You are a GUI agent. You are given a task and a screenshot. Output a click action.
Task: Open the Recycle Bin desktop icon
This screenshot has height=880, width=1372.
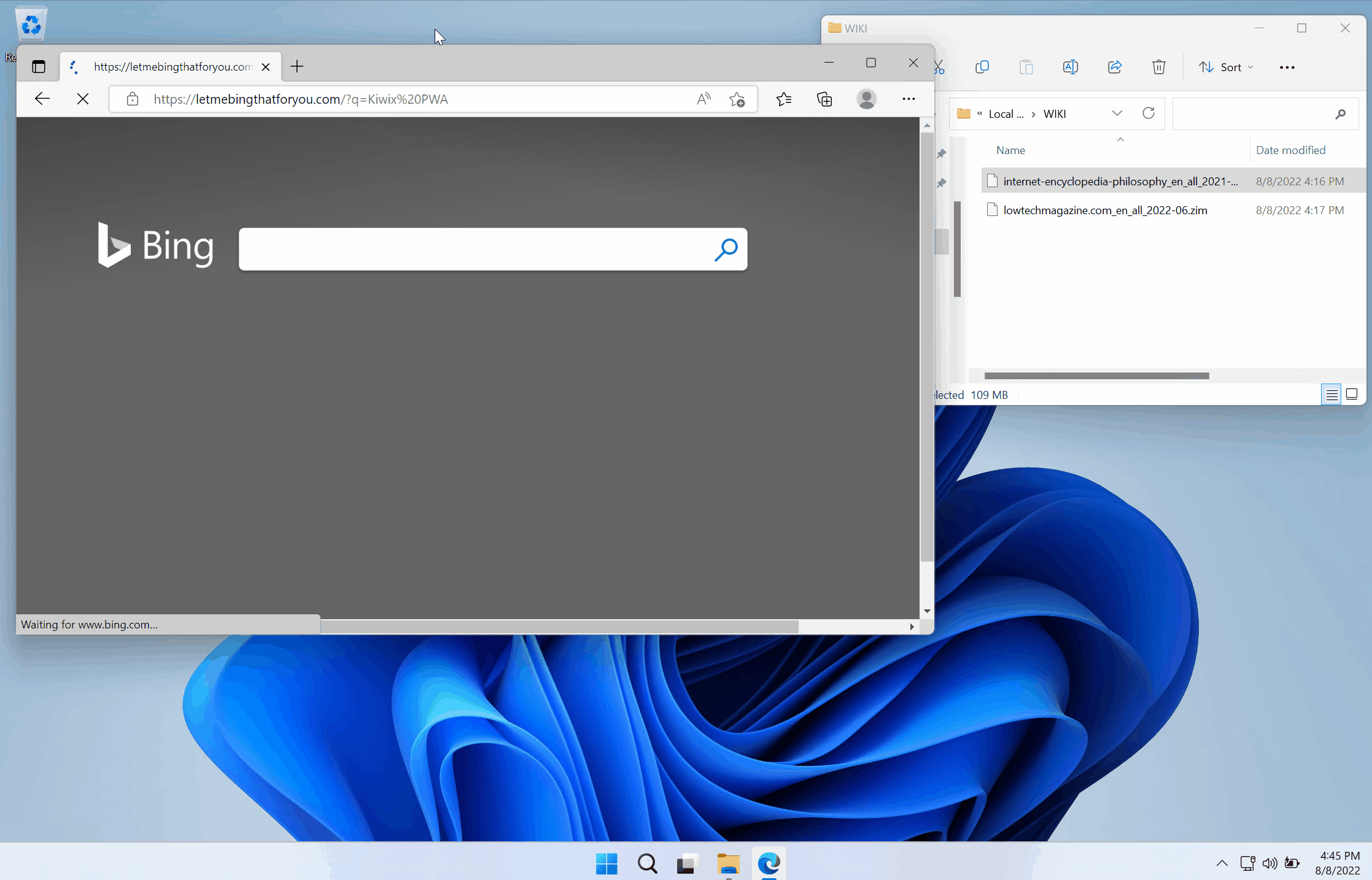point(31,25)
